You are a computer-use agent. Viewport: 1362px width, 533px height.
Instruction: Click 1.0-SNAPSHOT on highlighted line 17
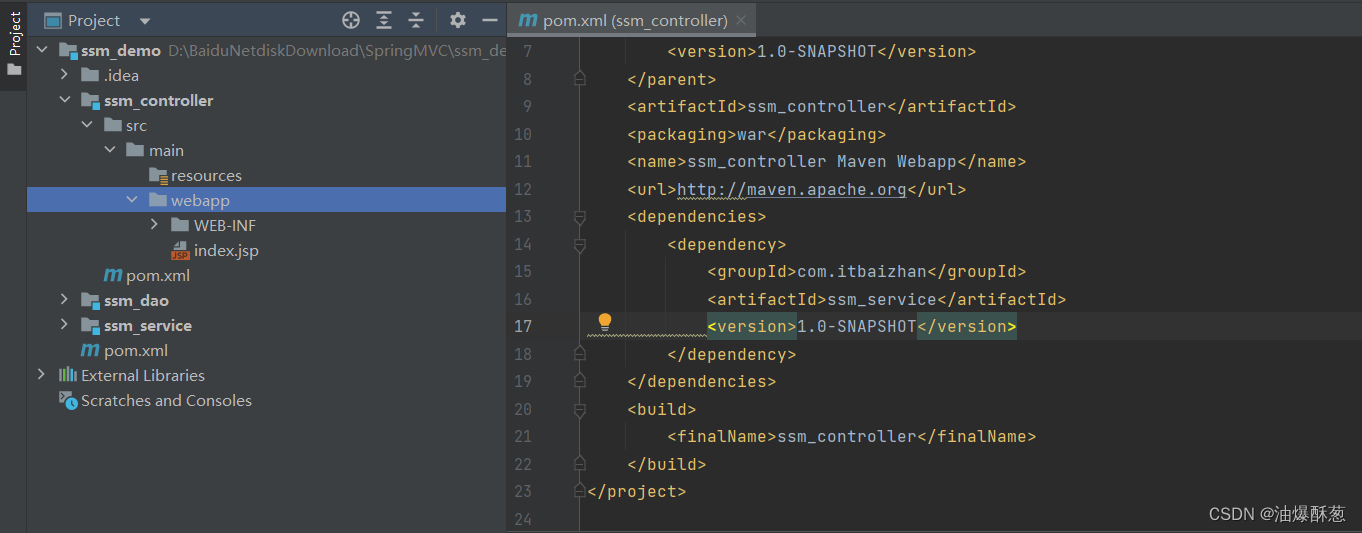point(857,326)
